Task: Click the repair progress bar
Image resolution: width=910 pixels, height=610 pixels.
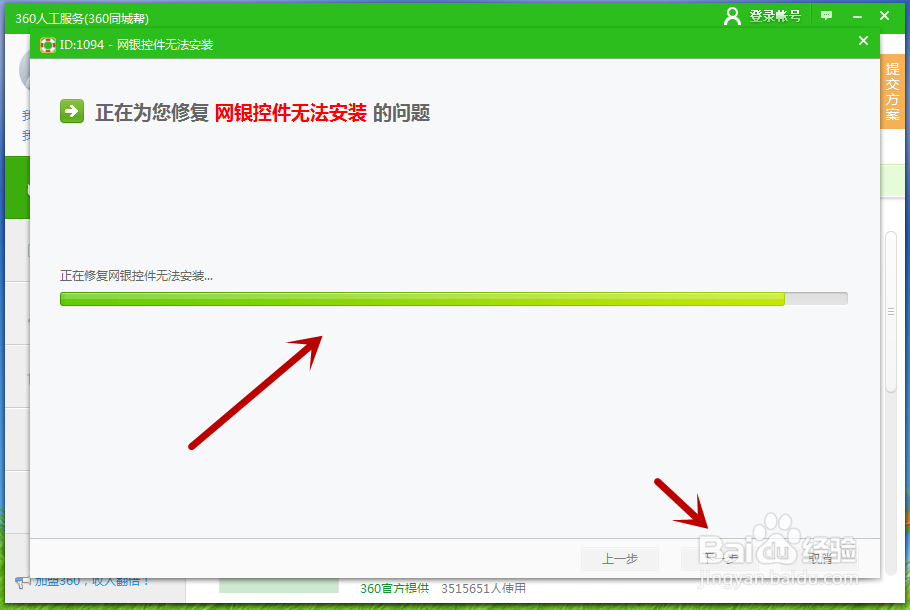Action: tap(454, 298)
